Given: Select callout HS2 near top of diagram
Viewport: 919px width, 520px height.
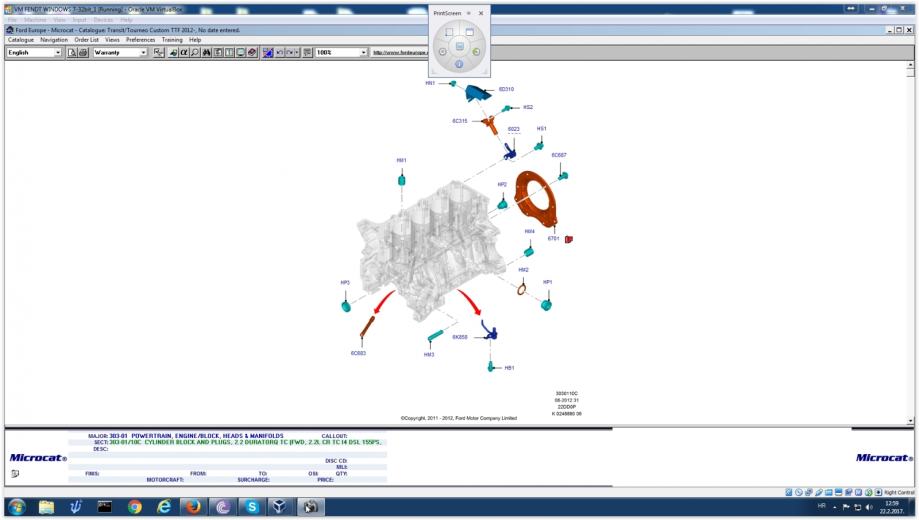Looking at the screenshot, I should (528, 107).
